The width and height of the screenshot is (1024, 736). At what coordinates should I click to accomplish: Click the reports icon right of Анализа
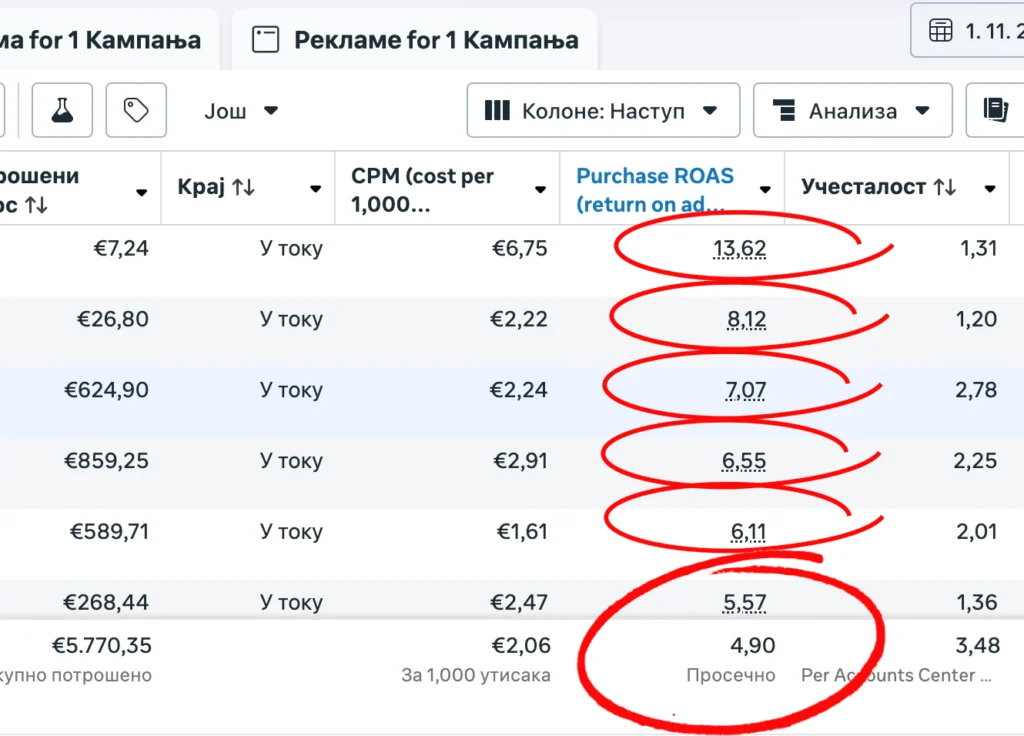(995, 110)
